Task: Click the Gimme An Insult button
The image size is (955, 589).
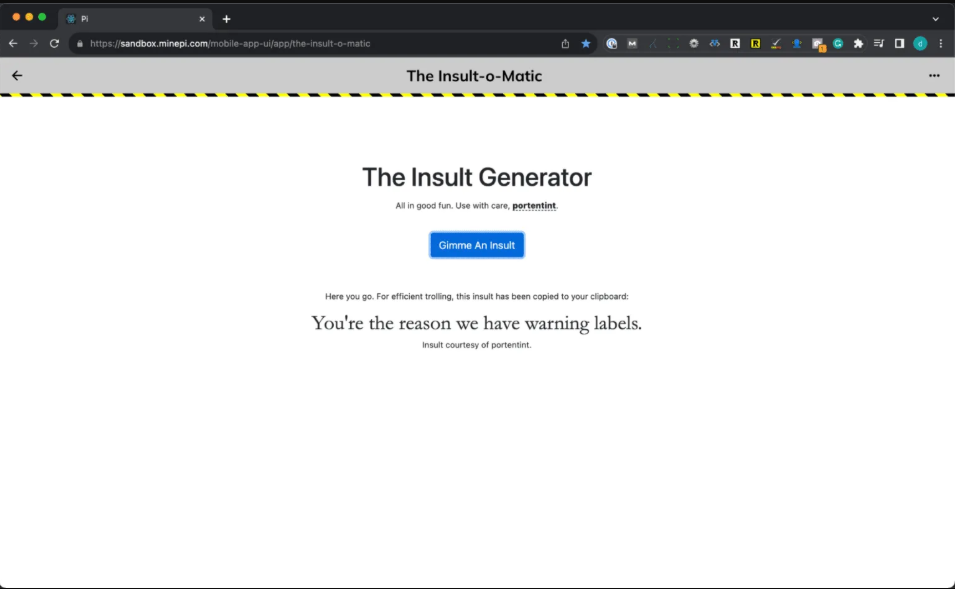Action: pyautogui.click(x=476, y=245)
